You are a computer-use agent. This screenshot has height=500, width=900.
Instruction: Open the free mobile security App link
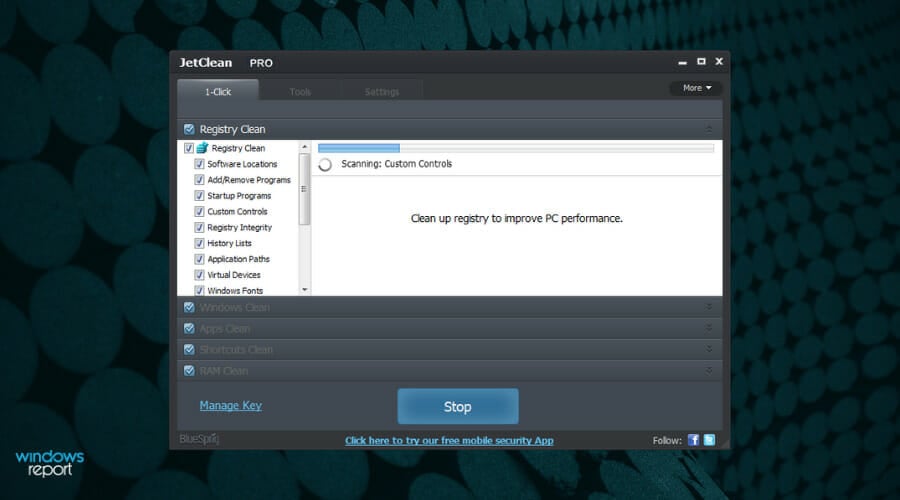(x=449, y=440)
